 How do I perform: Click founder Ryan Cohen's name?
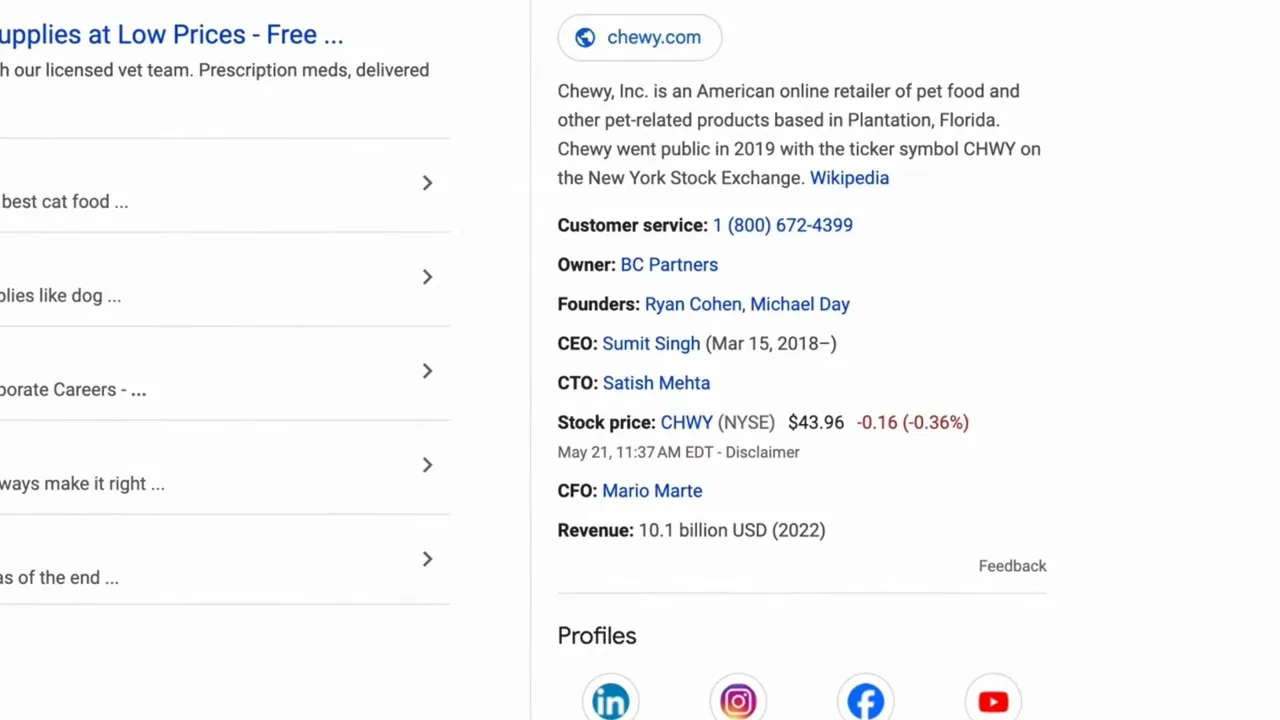(x=692, y=304)
